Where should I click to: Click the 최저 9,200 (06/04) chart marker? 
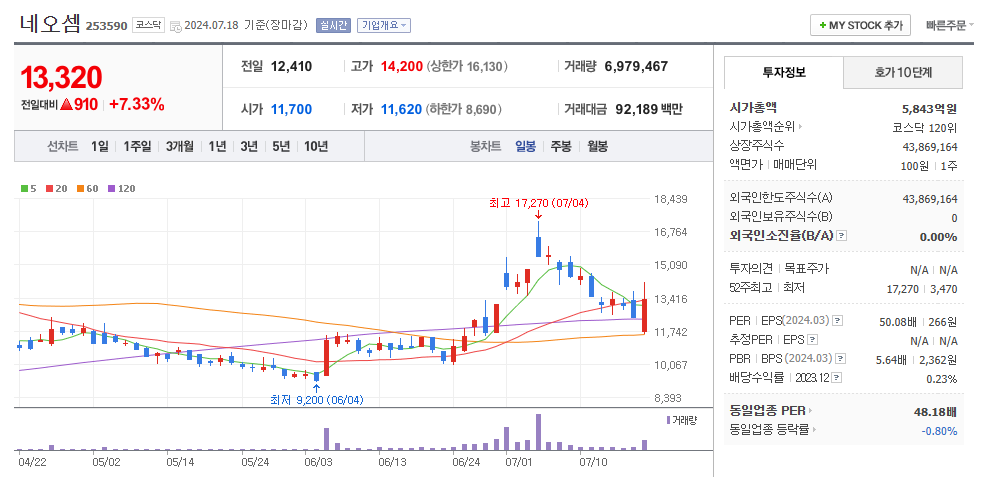(316, 399)
